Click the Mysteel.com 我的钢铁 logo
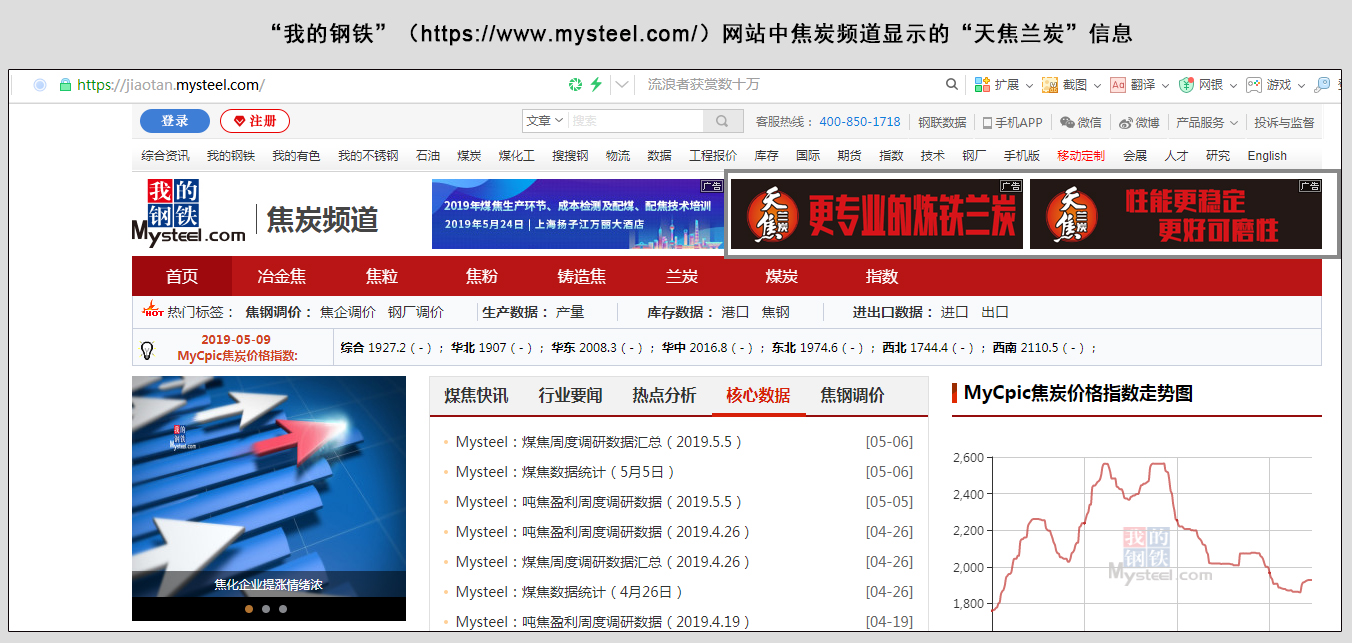The image size is (1352, 643). 189,212
